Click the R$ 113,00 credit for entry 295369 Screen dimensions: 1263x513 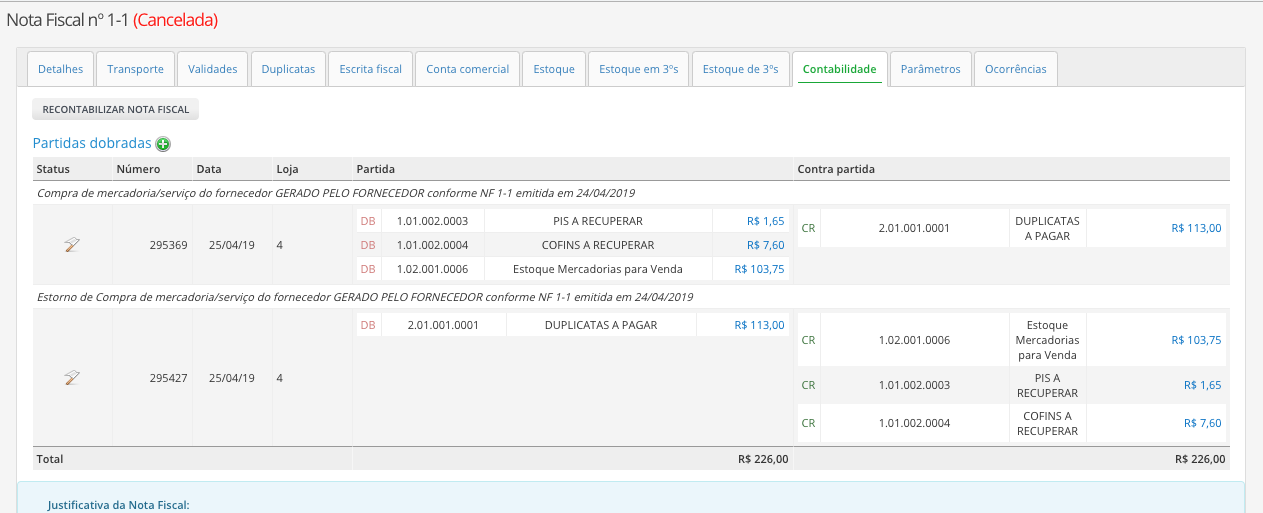[x=1196, y=228]
